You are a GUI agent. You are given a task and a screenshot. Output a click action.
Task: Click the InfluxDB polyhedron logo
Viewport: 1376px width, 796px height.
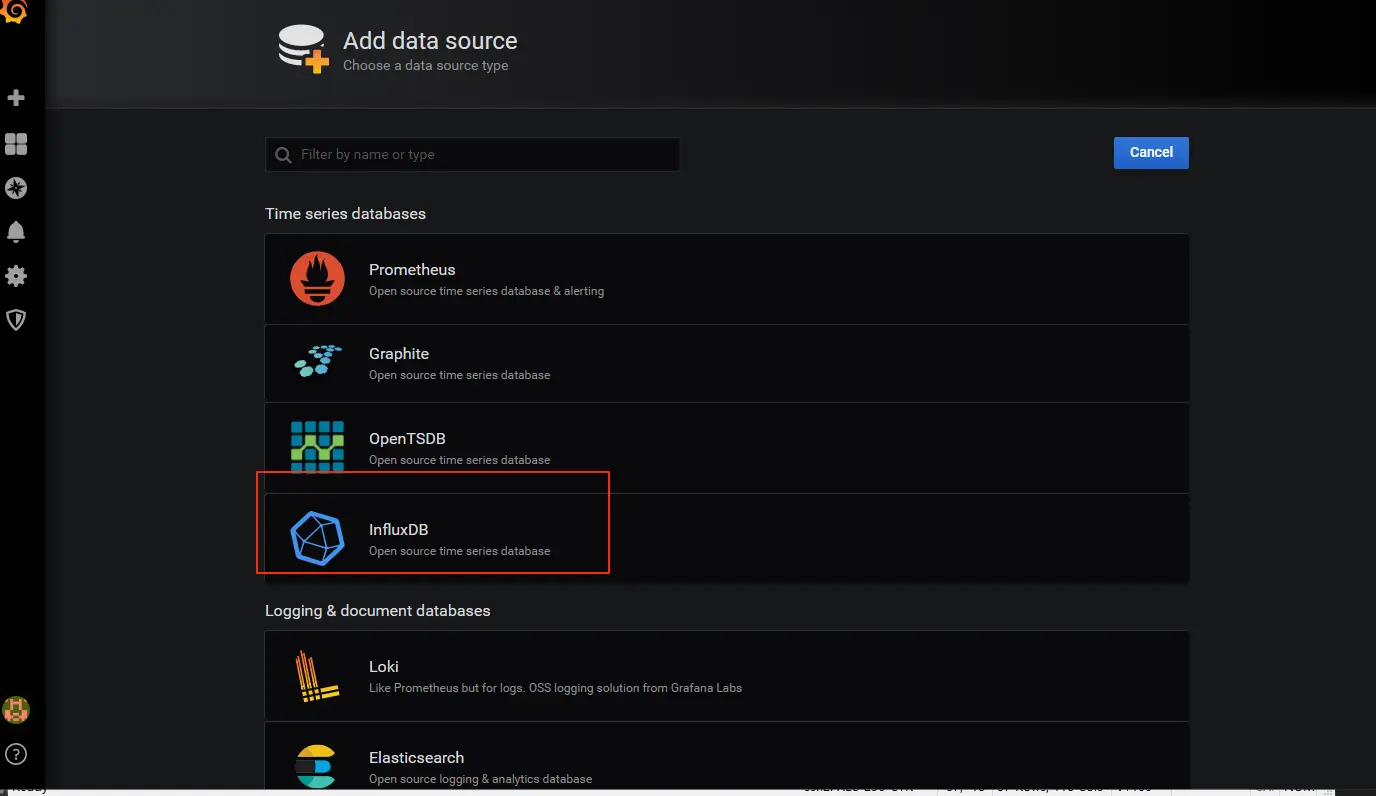317,538
